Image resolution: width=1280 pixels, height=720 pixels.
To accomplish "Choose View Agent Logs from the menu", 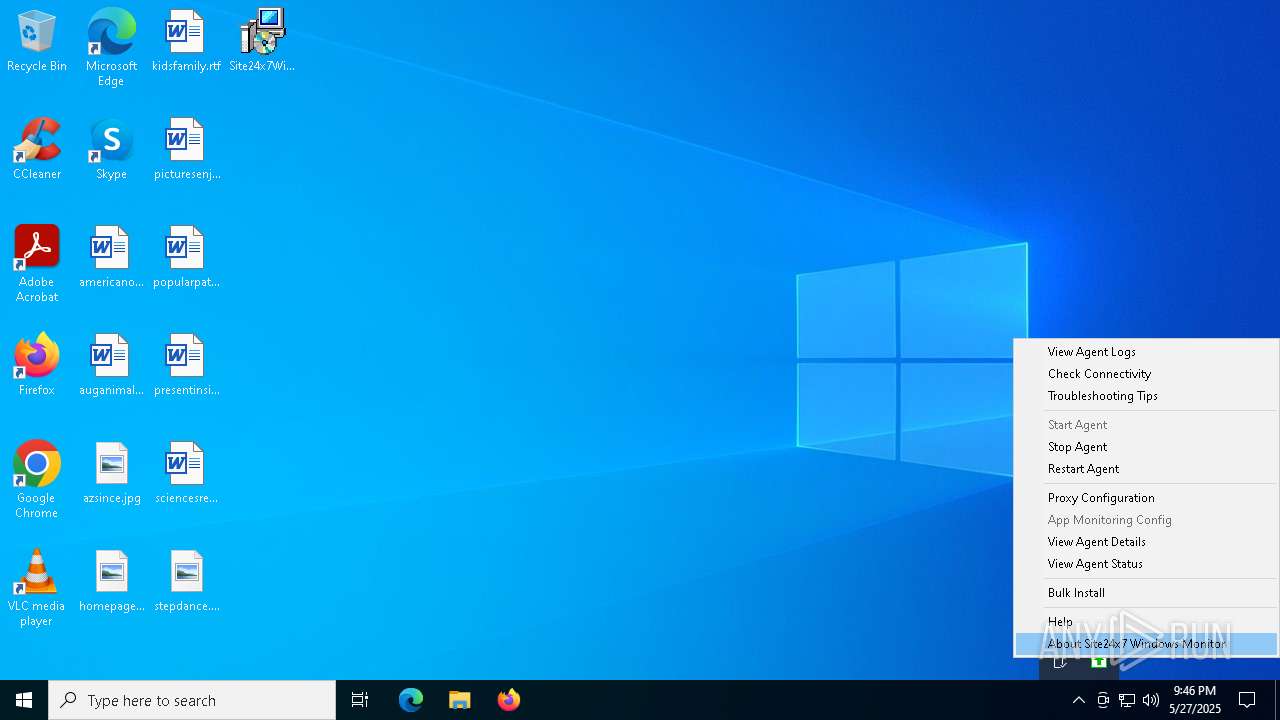I will pyautogui.click(x=1146, y=352).
